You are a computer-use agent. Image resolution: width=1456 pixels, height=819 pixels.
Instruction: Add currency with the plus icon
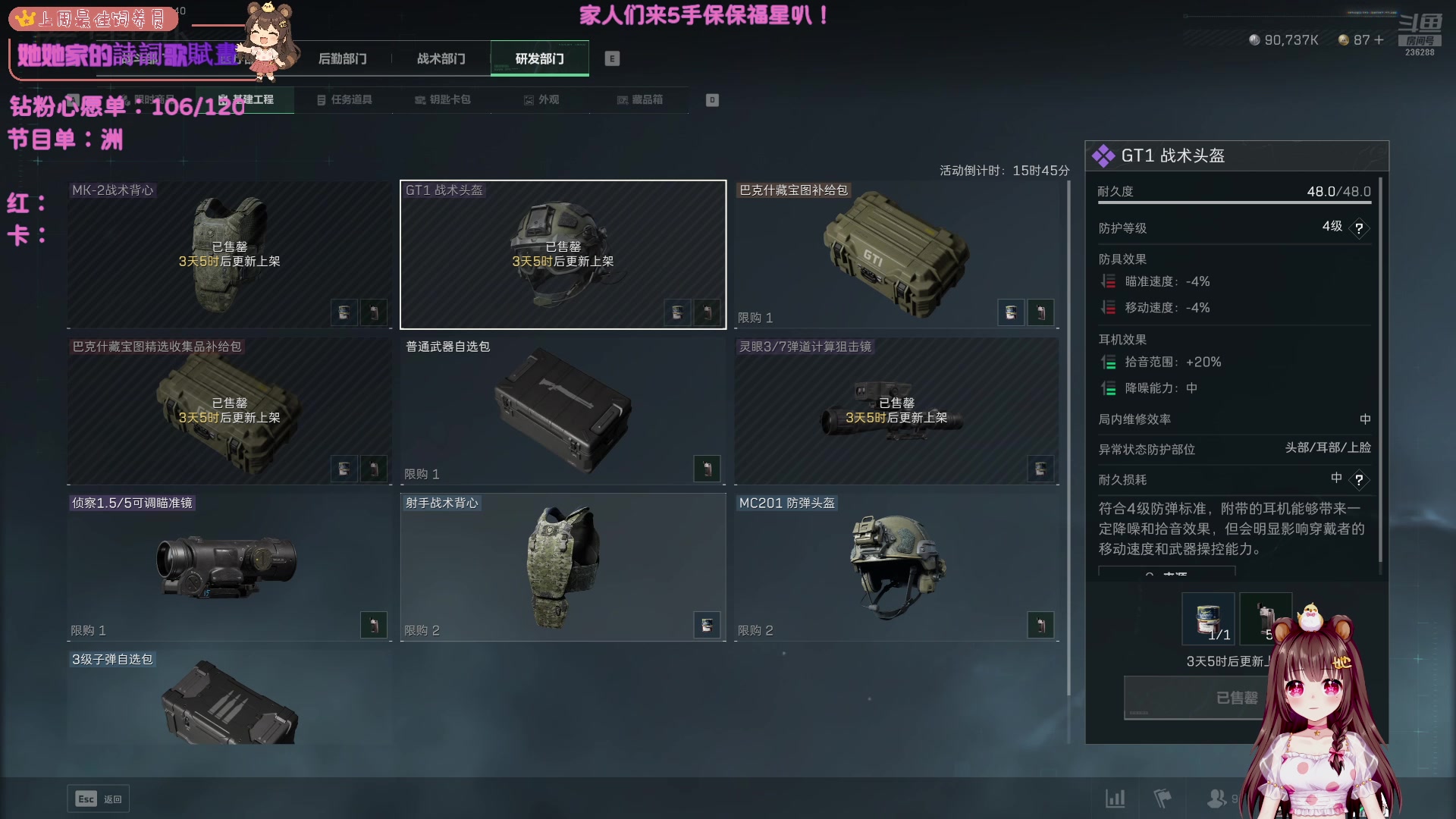coord(1379,39)
